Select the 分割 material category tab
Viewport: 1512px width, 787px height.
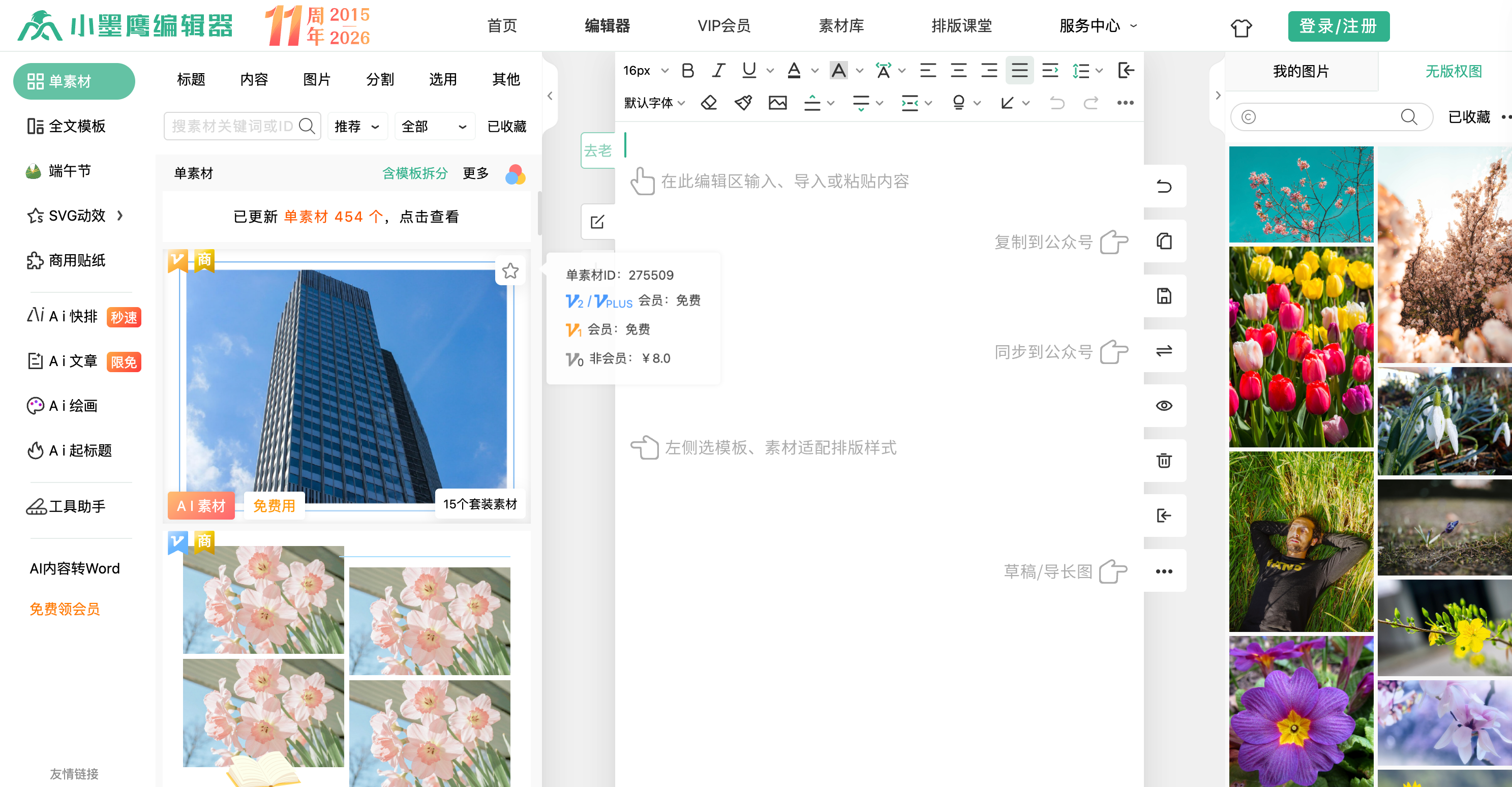point(380,79)
